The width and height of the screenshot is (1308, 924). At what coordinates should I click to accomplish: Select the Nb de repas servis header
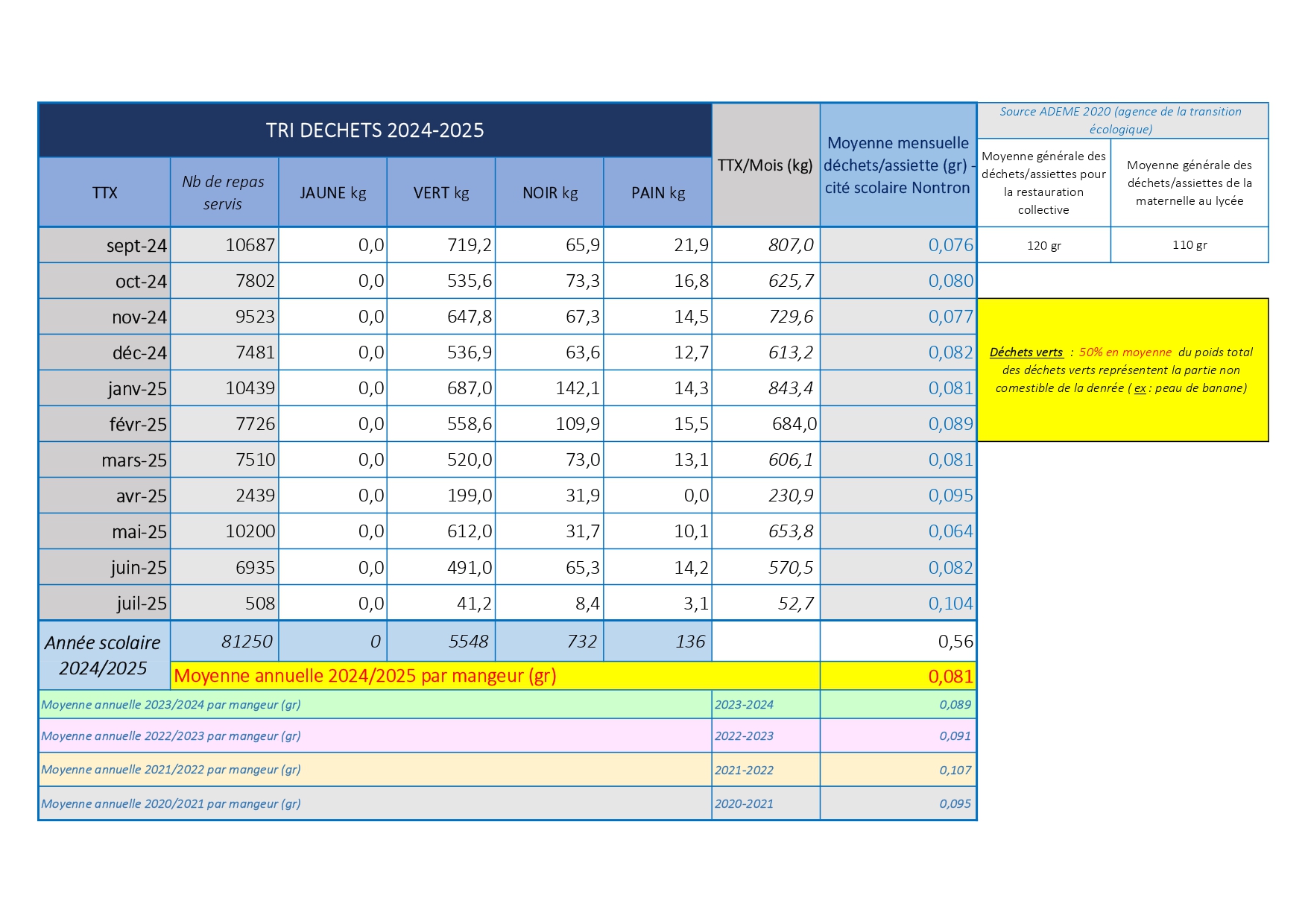coord(224,192)
